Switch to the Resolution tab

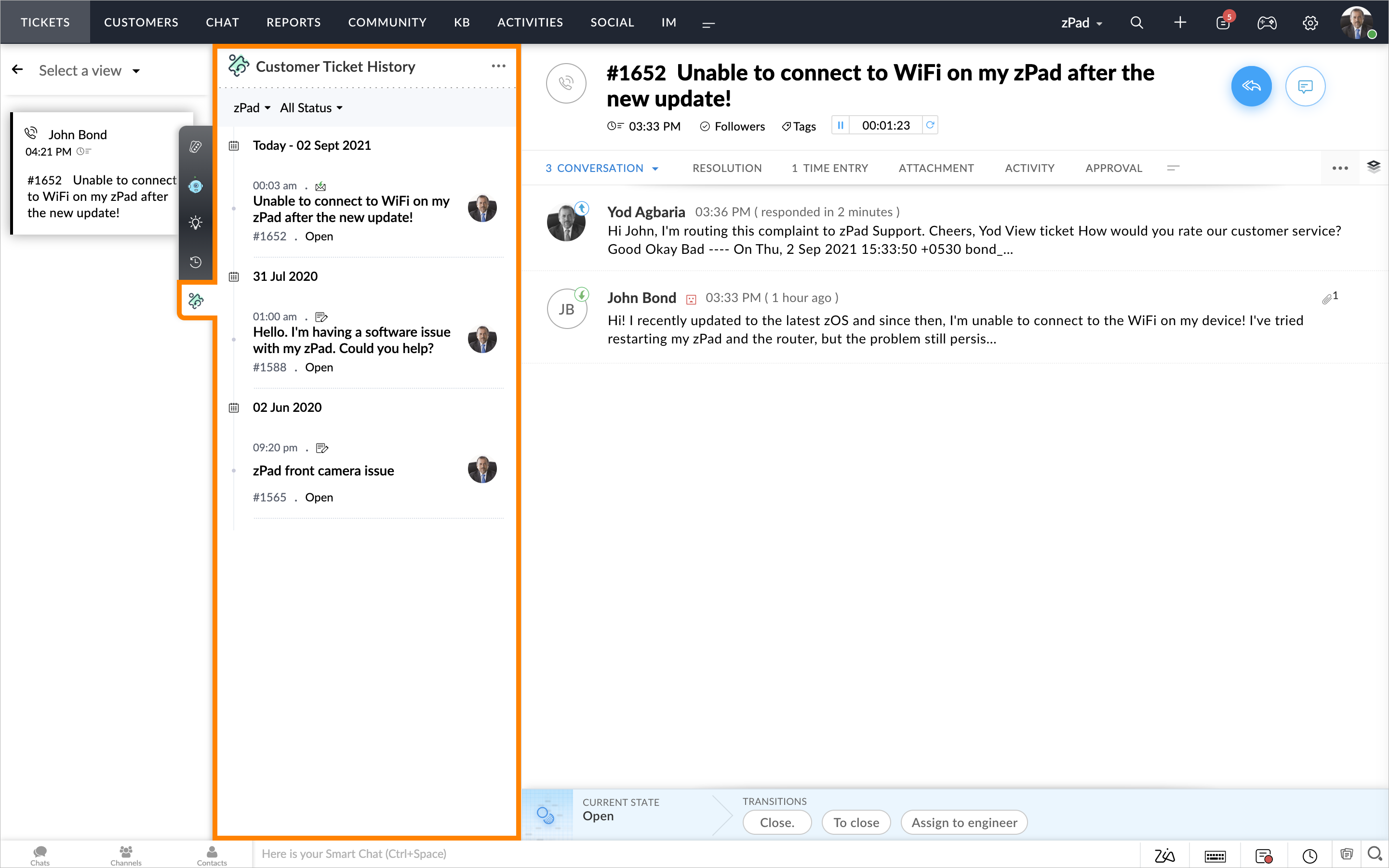pos(727,168)
